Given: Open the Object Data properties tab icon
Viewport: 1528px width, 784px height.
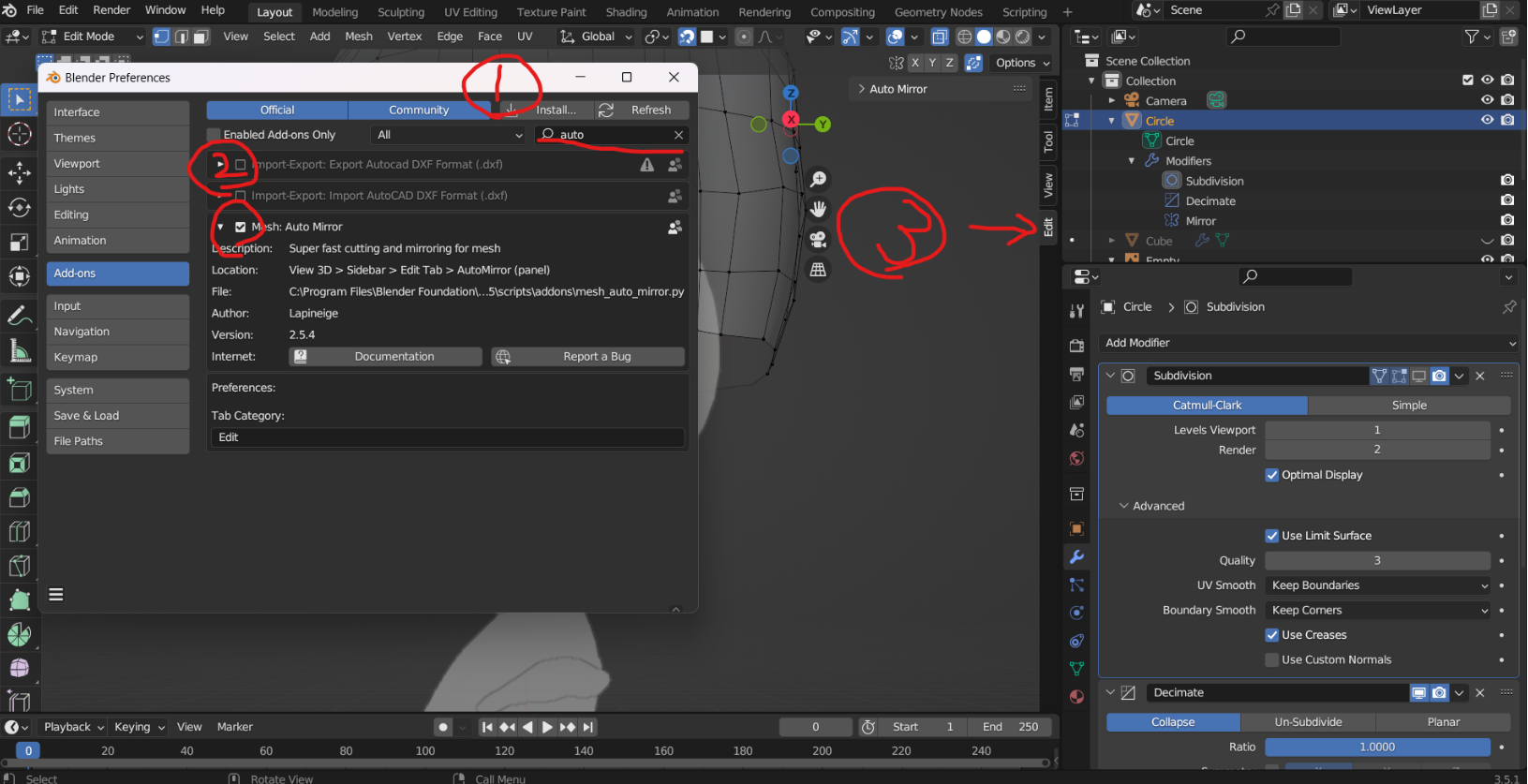Looking at the screenshot, I should 1076,669.
